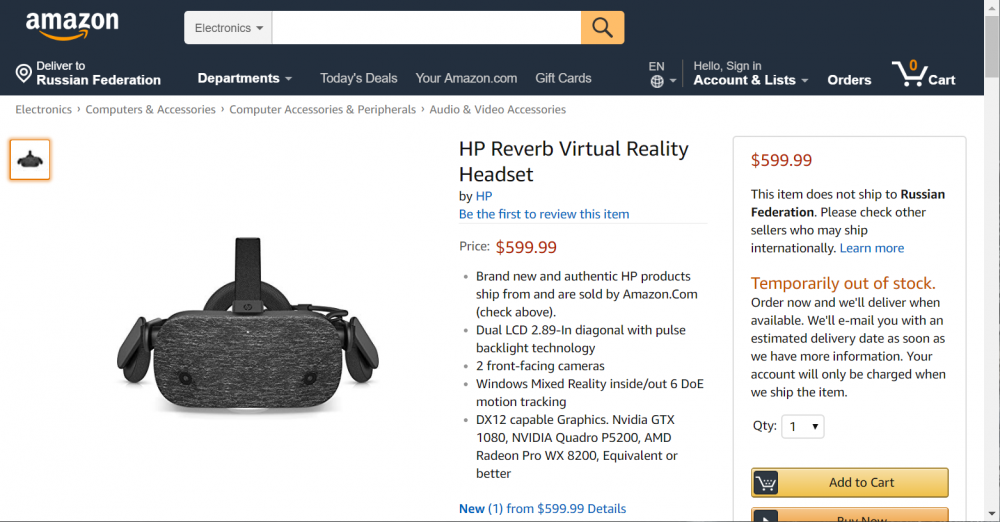Open Your Amazon.com page
The image size is (1000, 522).
466,78
